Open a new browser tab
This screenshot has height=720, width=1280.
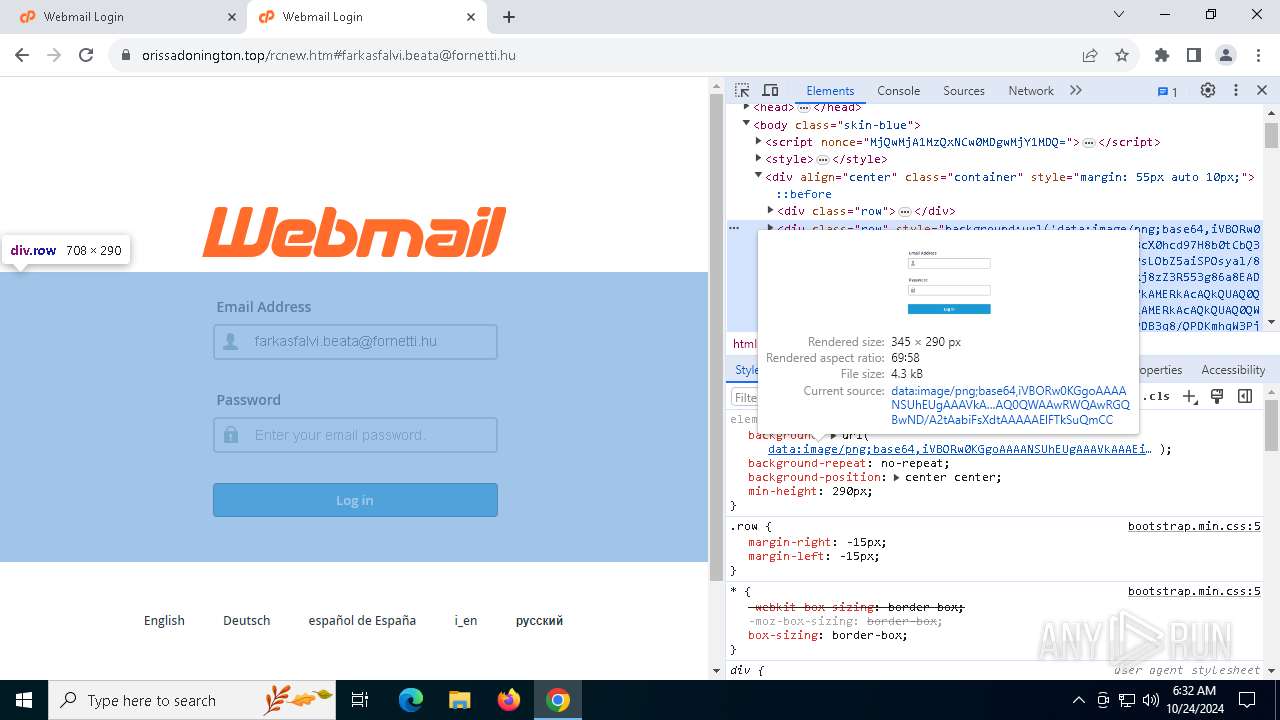tap(509, 17)
